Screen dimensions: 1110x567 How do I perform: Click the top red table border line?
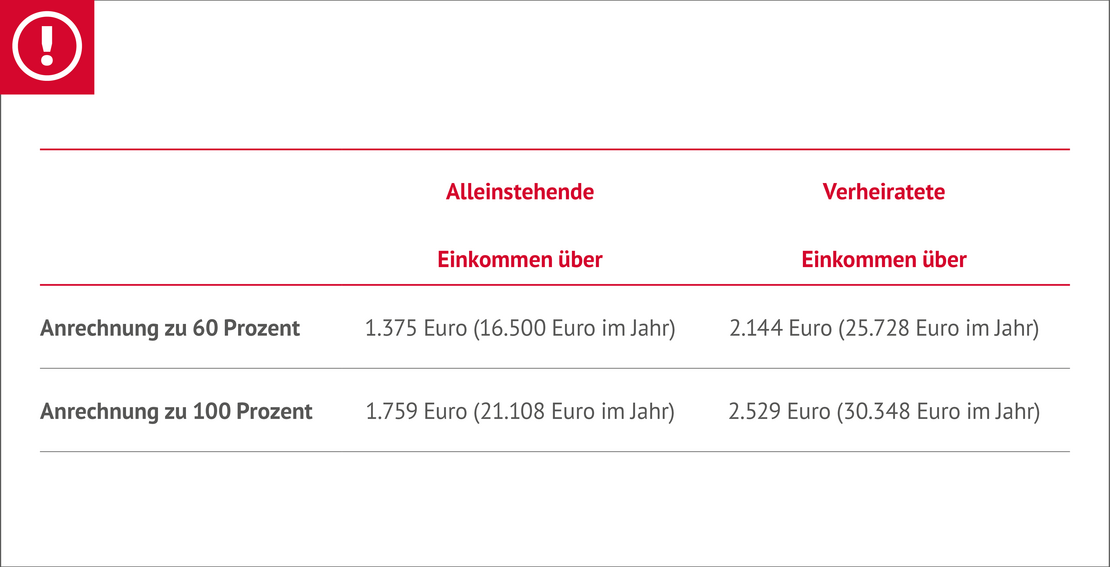555,149
